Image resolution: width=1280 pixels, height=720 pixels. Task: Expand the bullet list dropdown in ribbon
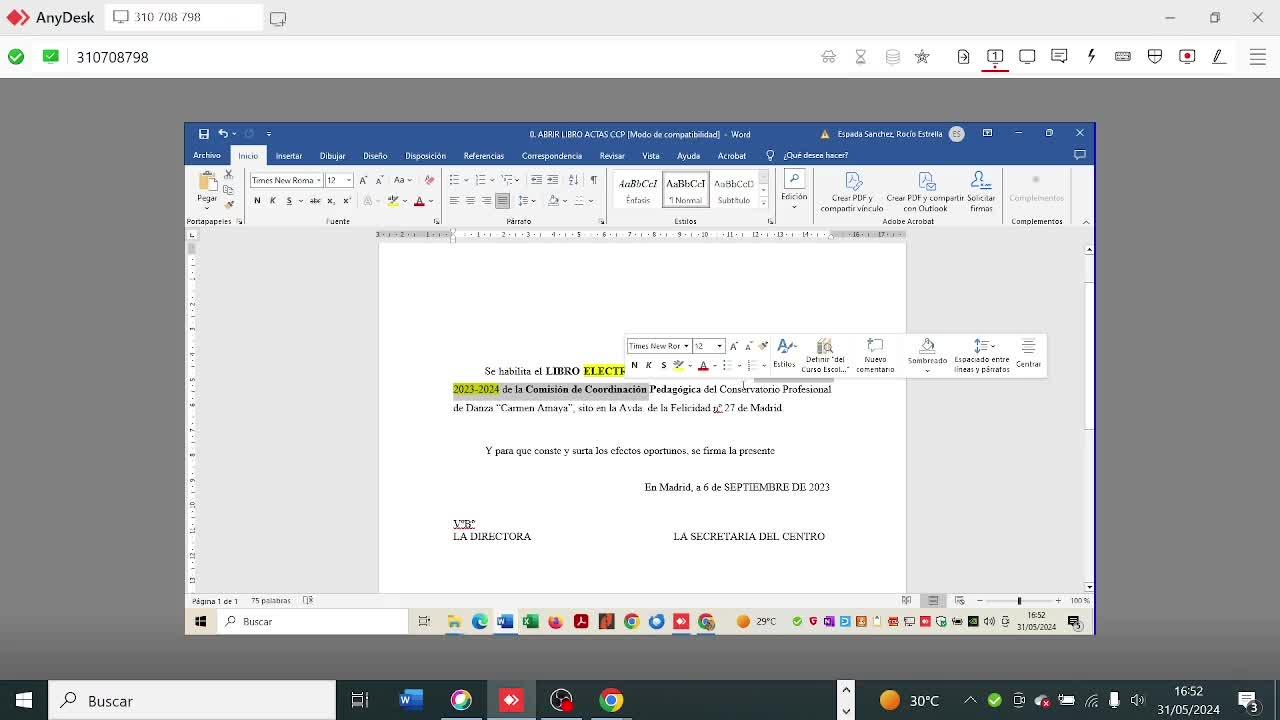[x=465, y=180]
